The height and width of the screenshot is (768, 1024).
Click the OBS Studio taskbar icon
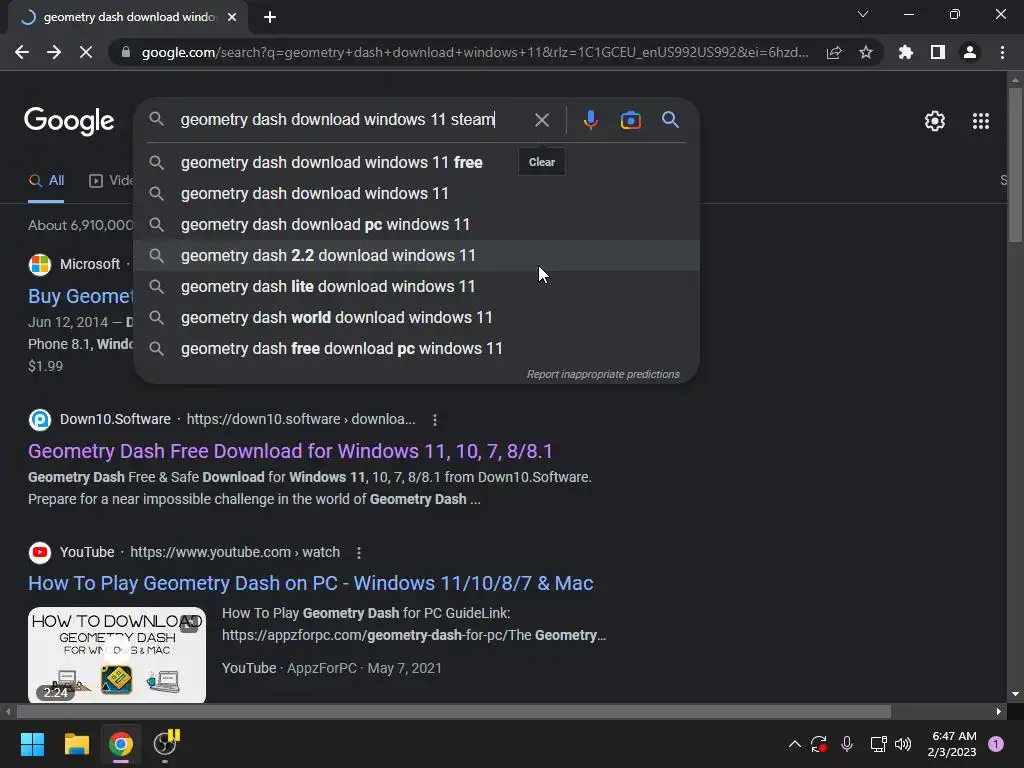(165, 744)
